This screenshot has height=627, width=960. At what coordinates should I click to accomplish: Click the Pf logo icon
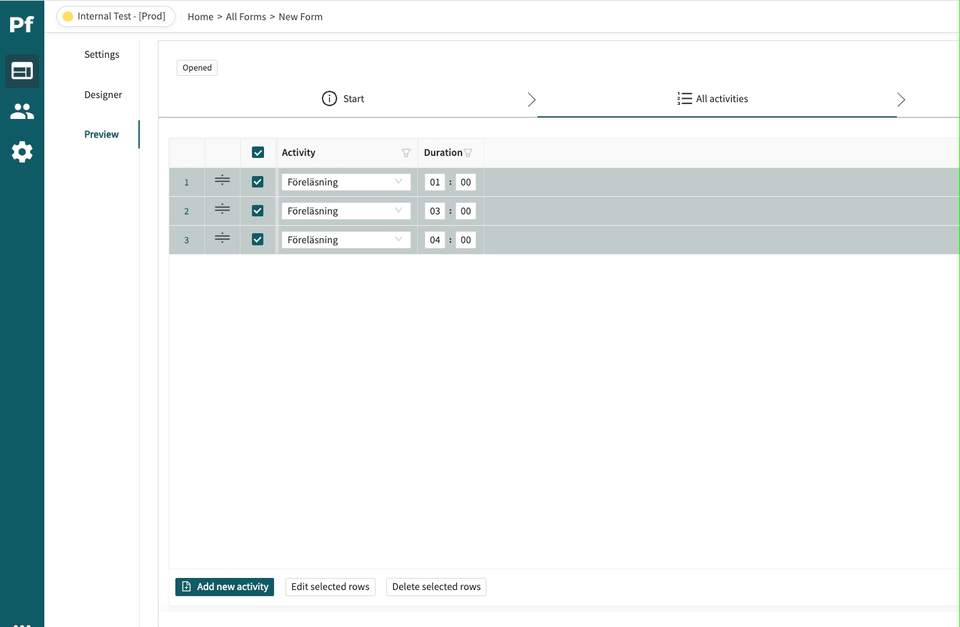(x=21, y=24)
